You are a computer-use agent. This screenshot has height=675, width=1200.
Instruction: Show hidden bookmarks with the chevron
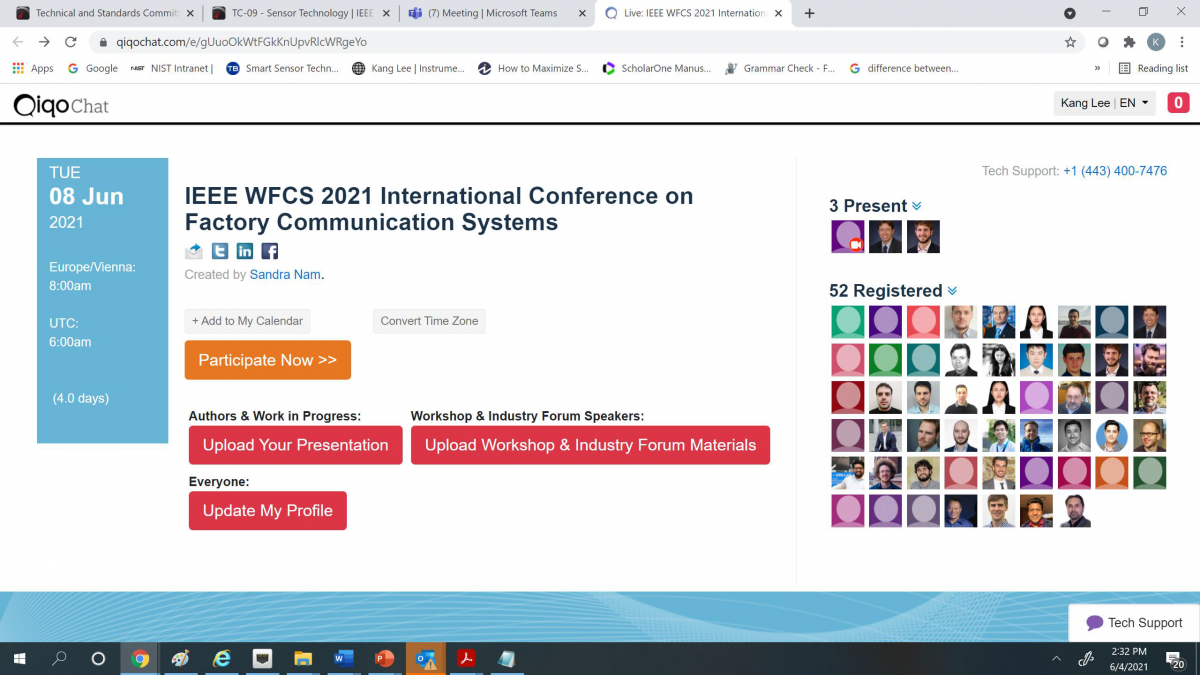[1098, 68]
